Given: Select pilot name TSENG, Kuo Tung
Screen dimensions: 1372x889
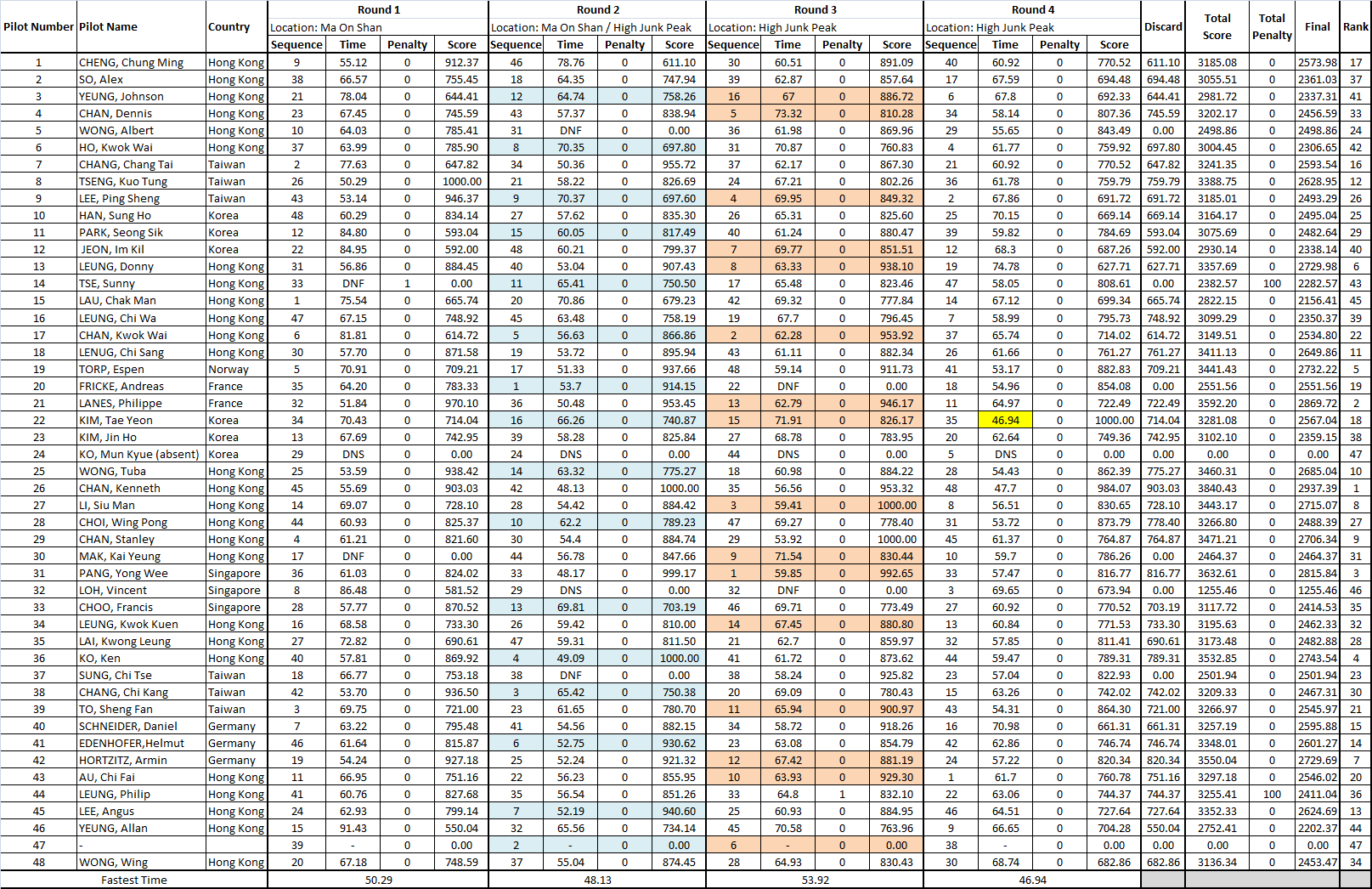Looking at the screenshot, I should tap(123, 182).
